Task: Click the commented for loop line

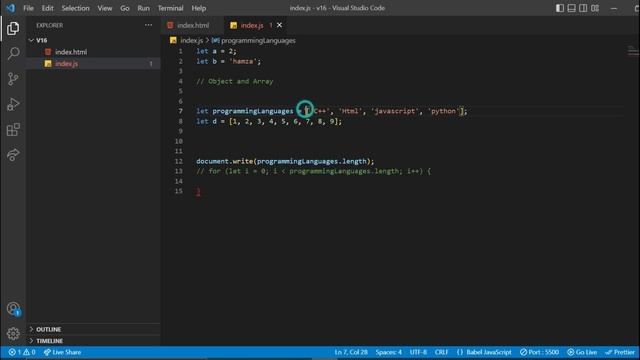Action: 313,171
